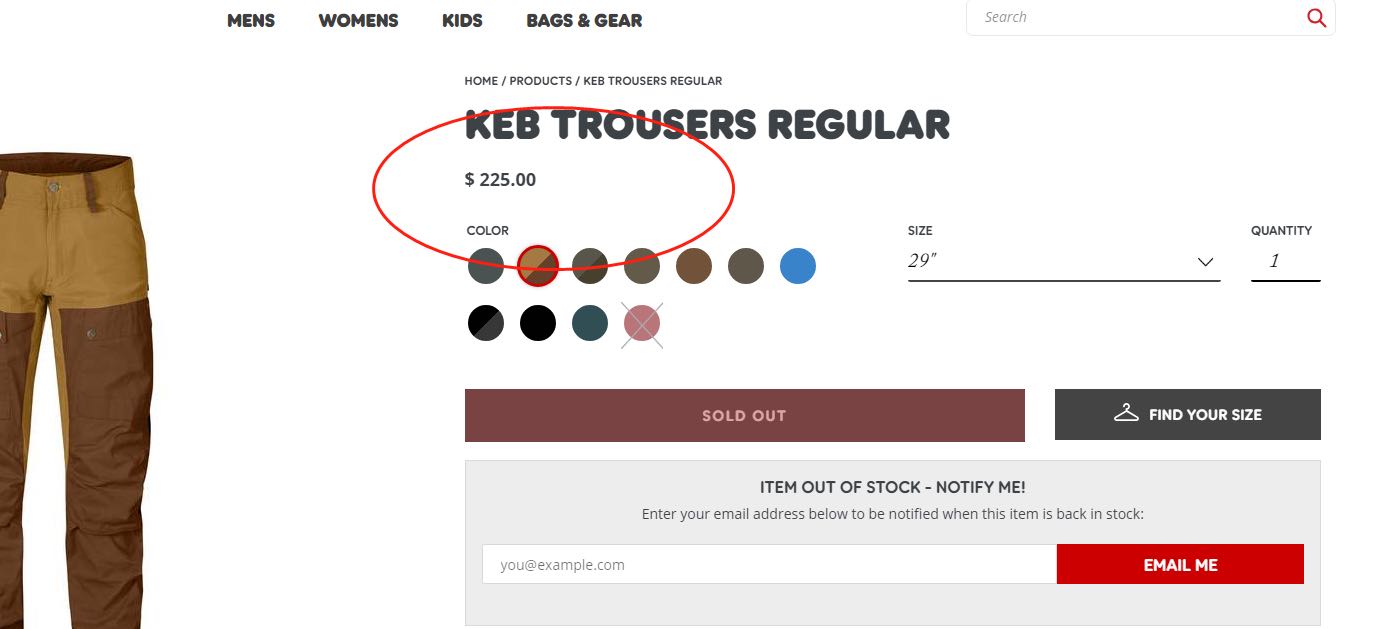This screenshot has height=629, width=1386.
Task: Click into the Search text box
Action: pos(1135,17)
